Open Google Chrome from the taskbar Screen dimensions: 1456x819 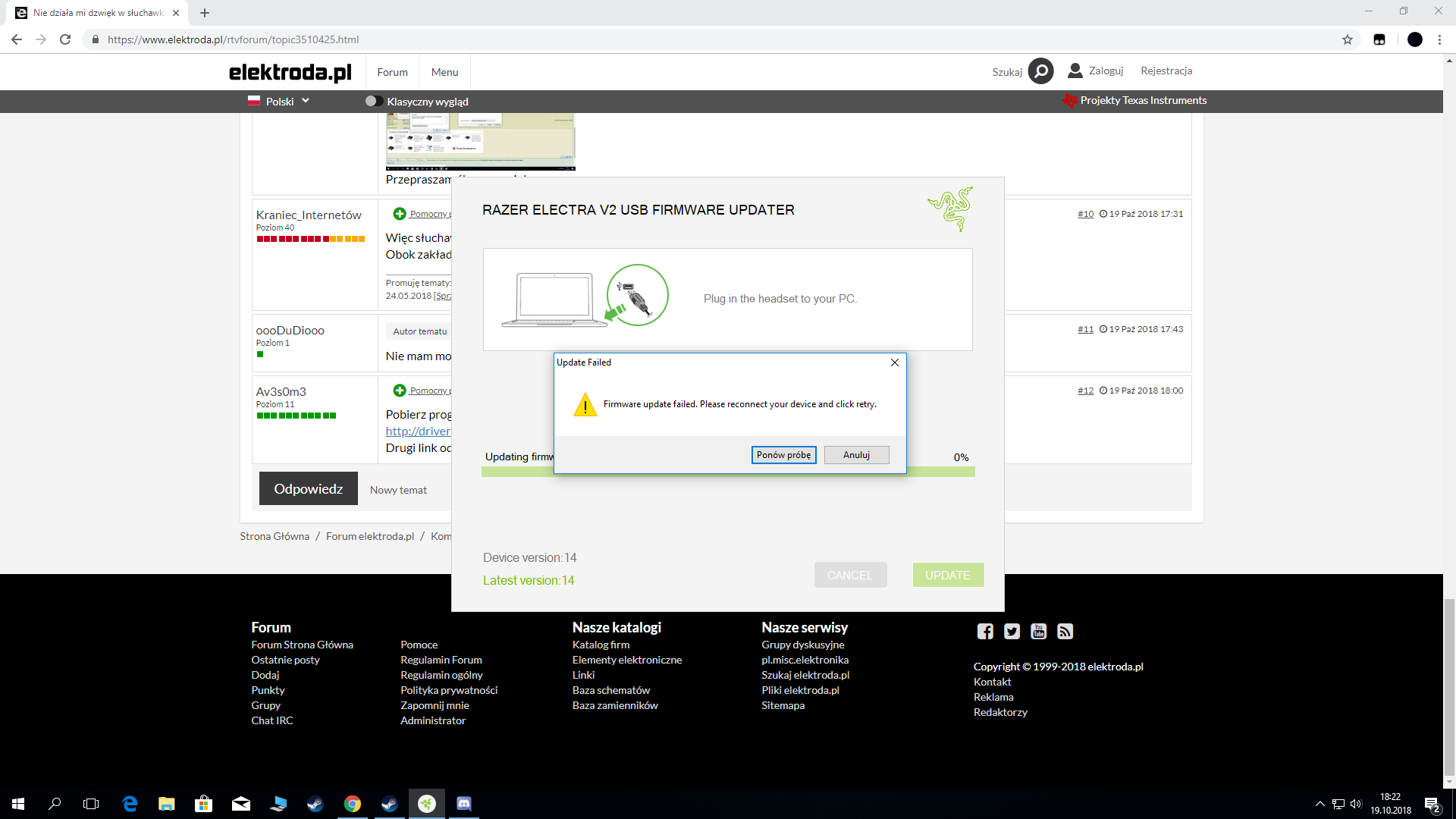pyautogui.click(x=353, y=803)
